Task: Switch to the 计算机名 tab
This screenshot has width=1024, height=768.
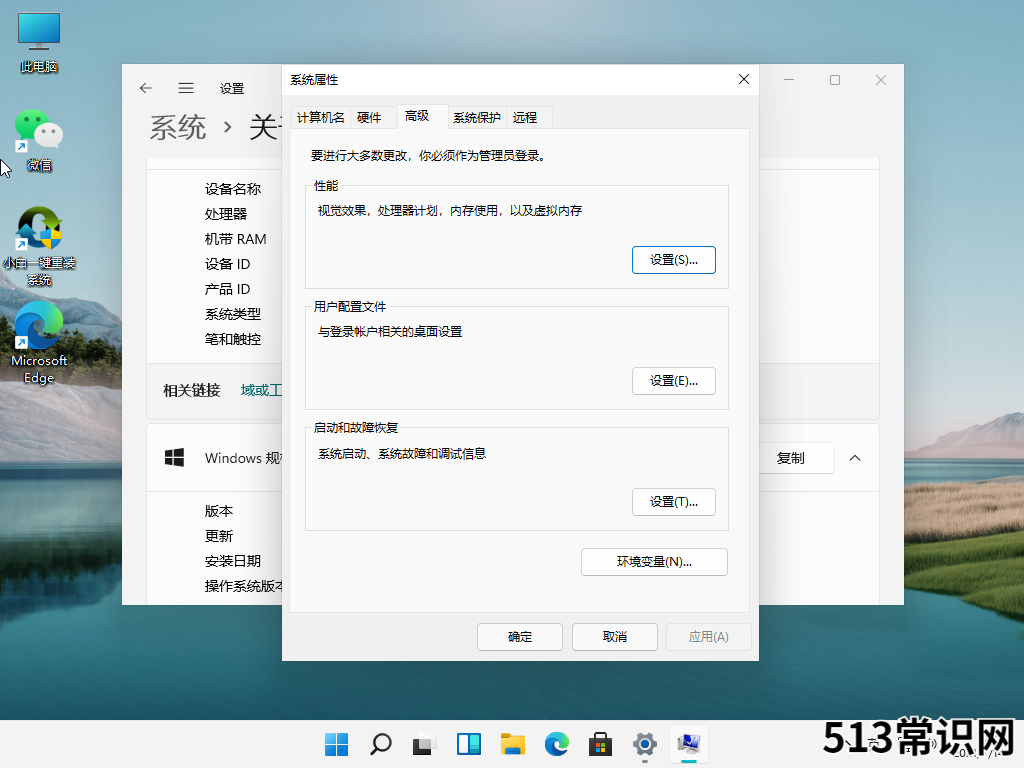Action: click(321, 117)
